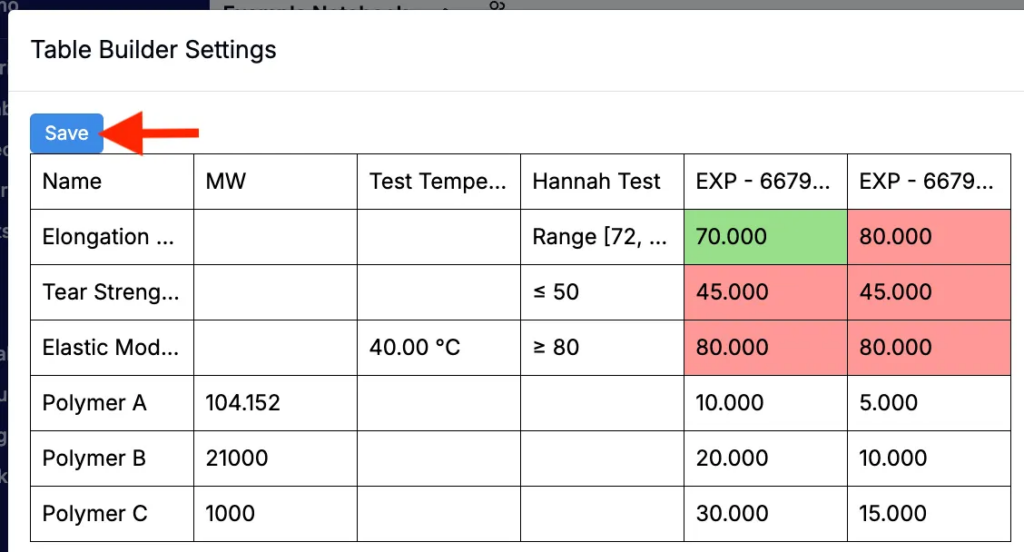Click the Tear Streng... row name cell
This screenshot has width=1024, height=552.
point(112,292)
